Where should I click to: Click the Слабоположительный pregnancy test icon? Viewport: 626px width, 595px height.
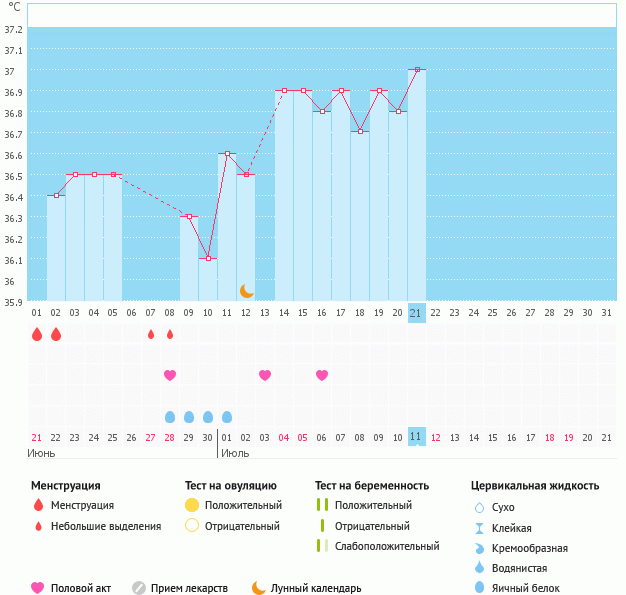point(322,546)
